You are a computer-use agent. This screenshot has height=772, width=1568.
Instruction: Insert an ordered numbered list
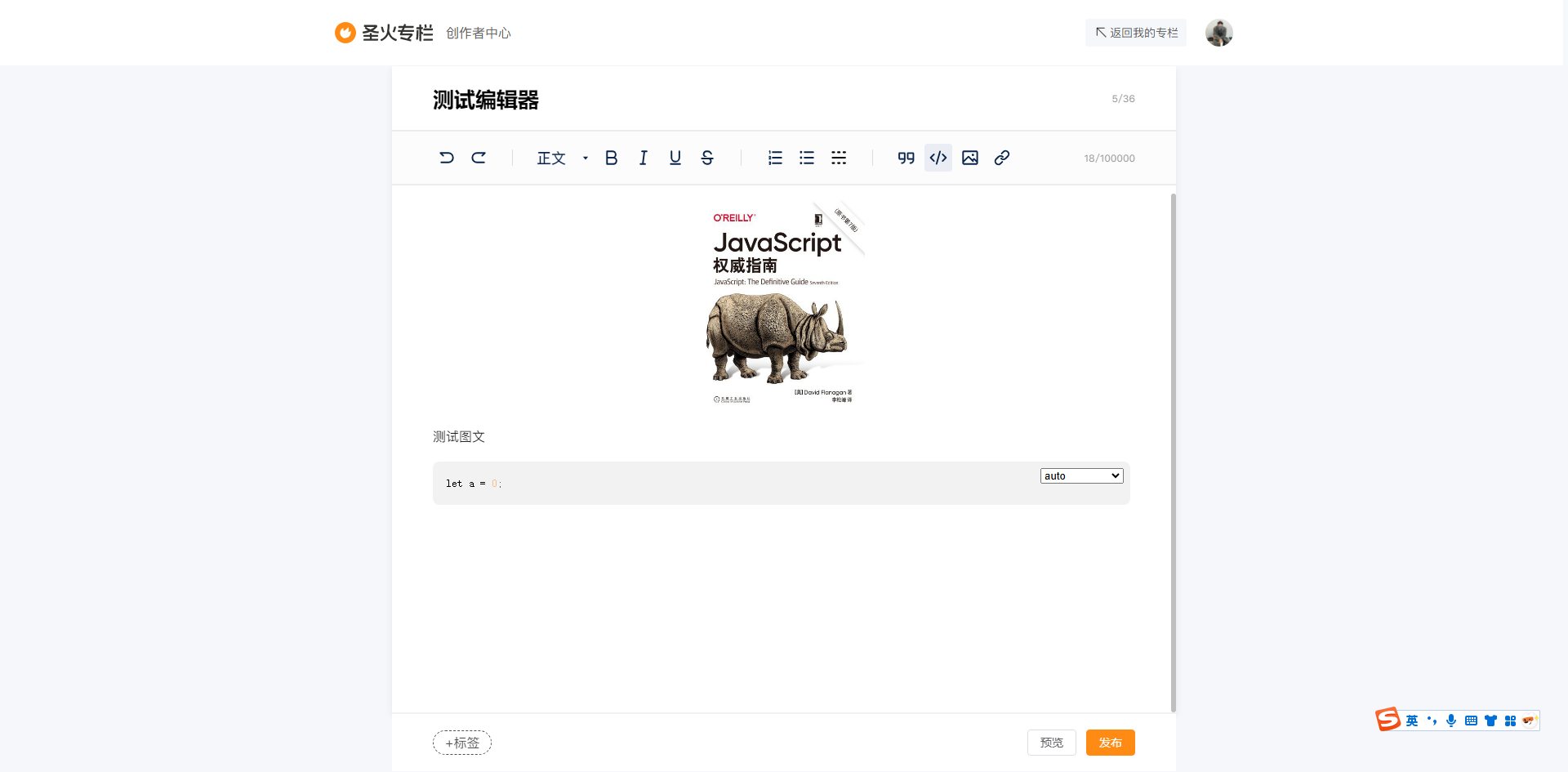click(x=775, y=158)
